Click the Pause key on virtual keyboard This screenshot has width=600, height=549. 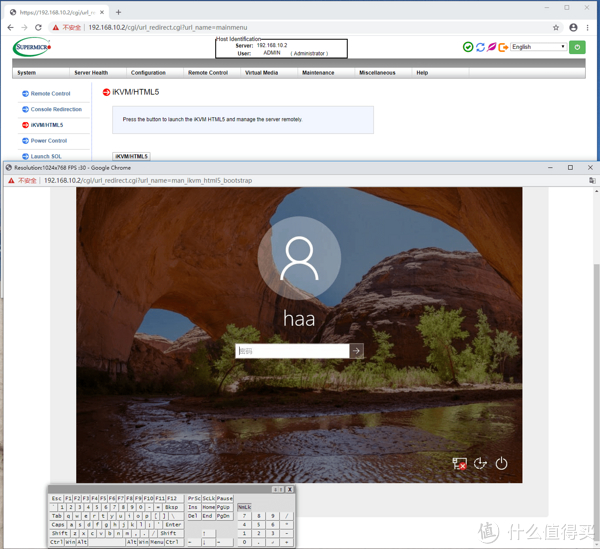pyautogui.click(x=225, y=498)
